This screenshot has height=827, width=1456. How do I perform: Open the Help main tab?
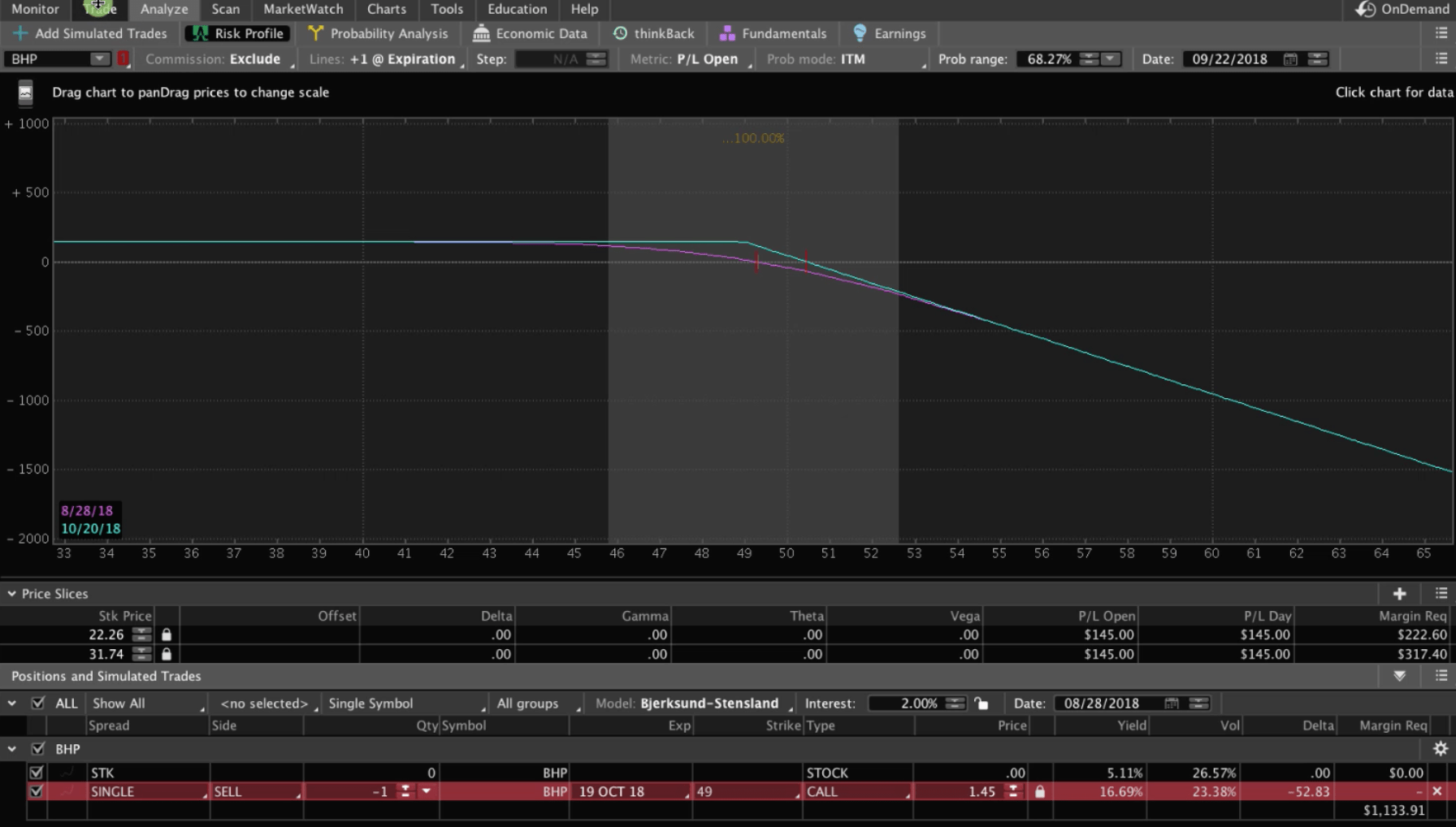tap(584, 9)
